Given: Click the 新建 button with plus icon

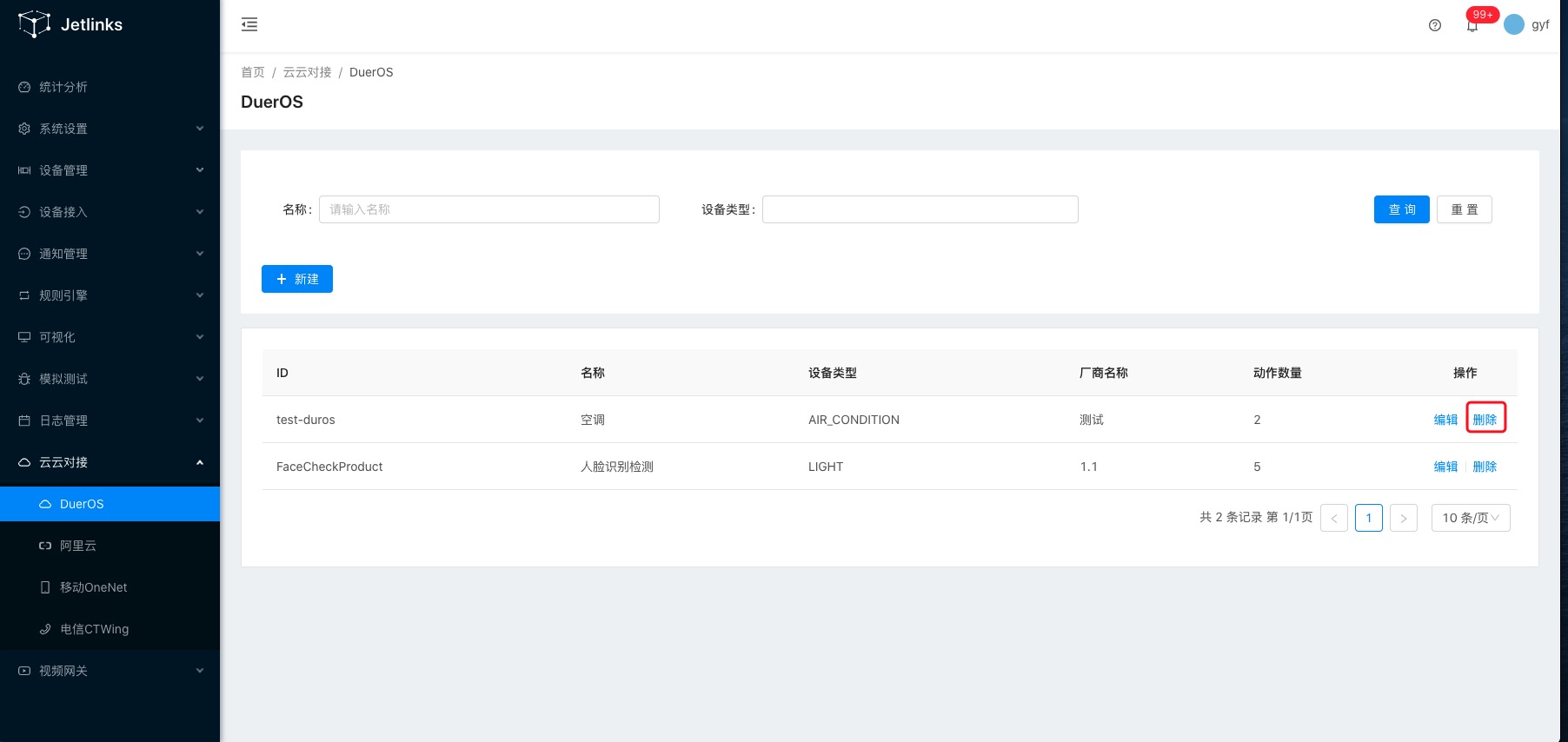Looking at the screenshot, I should pyautogui.click(x=297, y=279).
